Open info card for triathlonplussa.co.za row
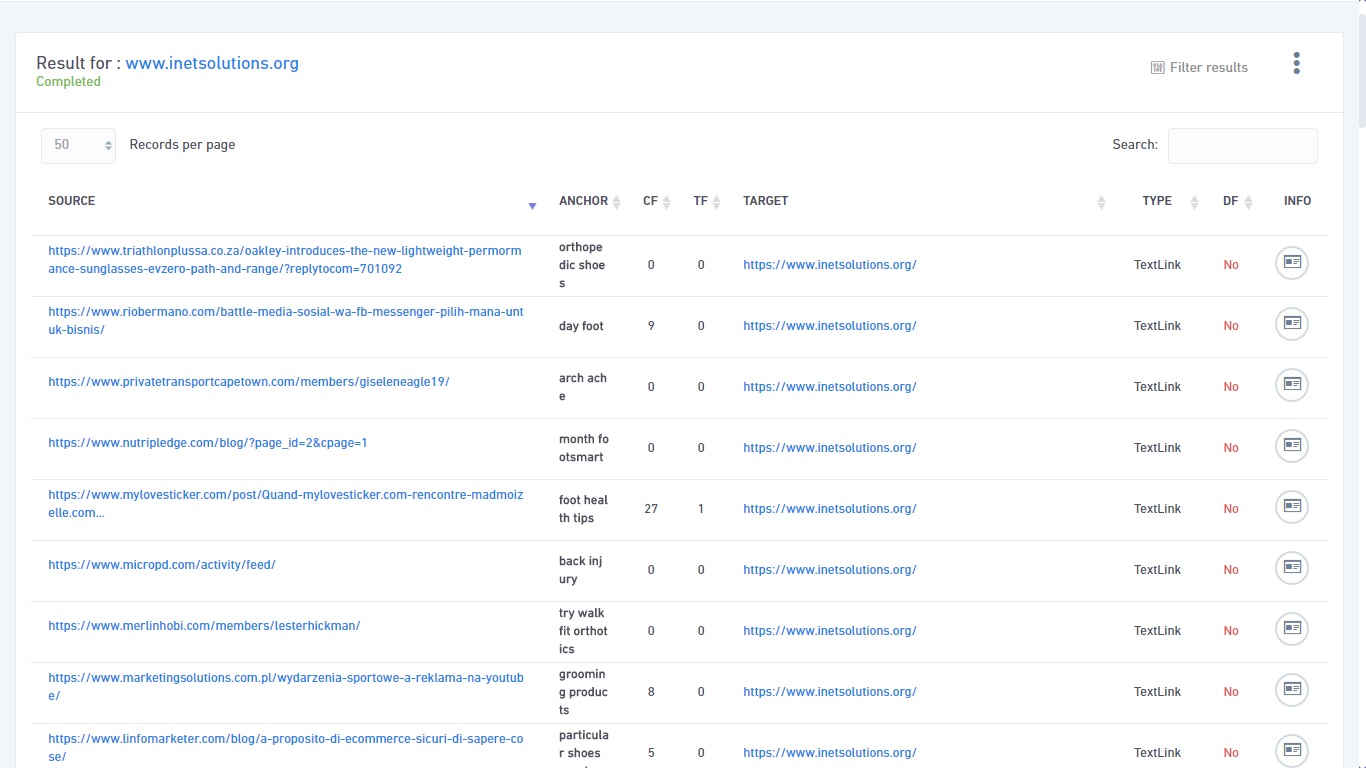 point(1291,263)
